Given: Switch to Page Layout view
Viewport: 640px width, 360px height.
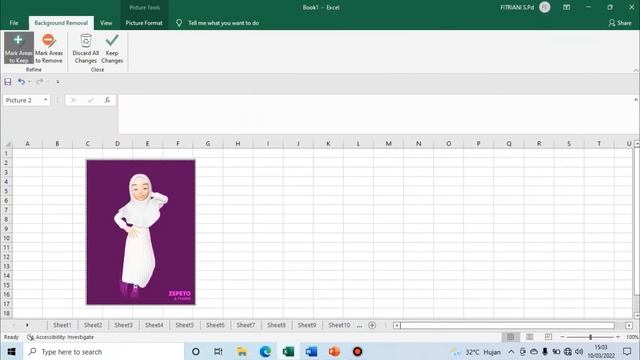Looking at the screenshot, I should coord(529,337).
